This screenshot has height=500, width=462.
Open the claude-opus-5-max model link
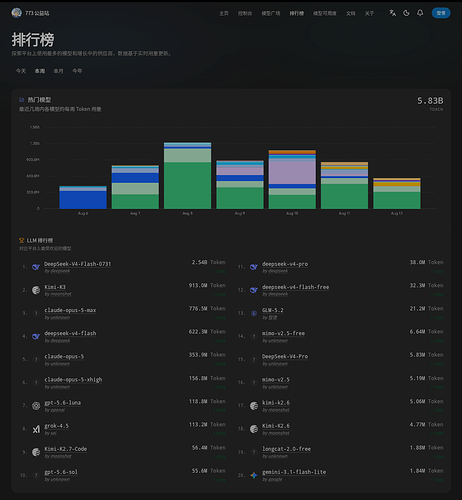70,310
